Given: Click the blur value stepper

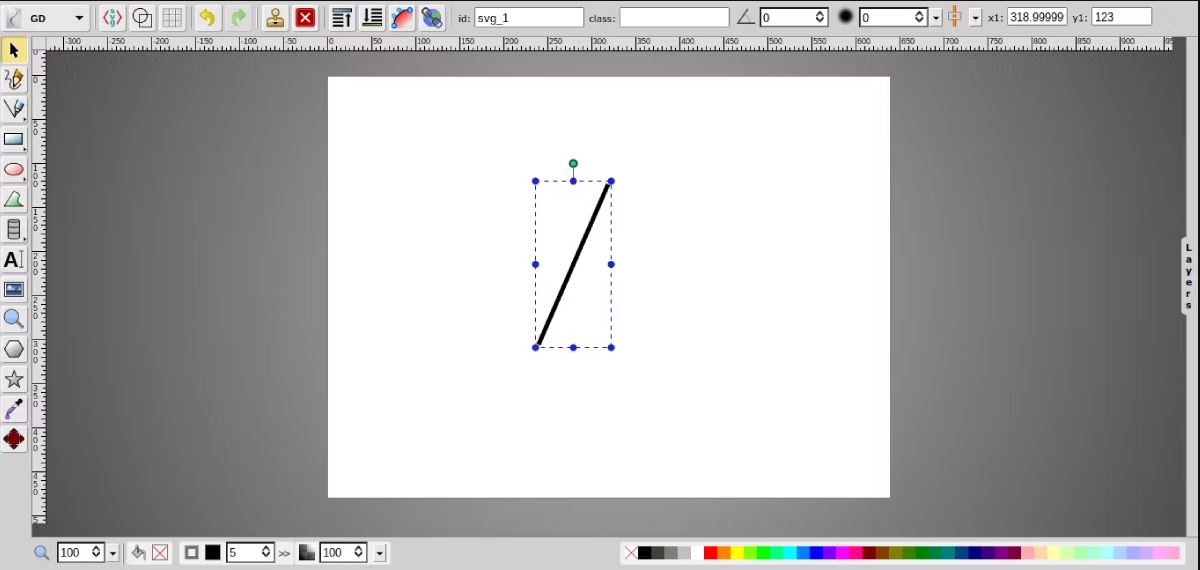Looking at the screenshot, I should (920, 17).
